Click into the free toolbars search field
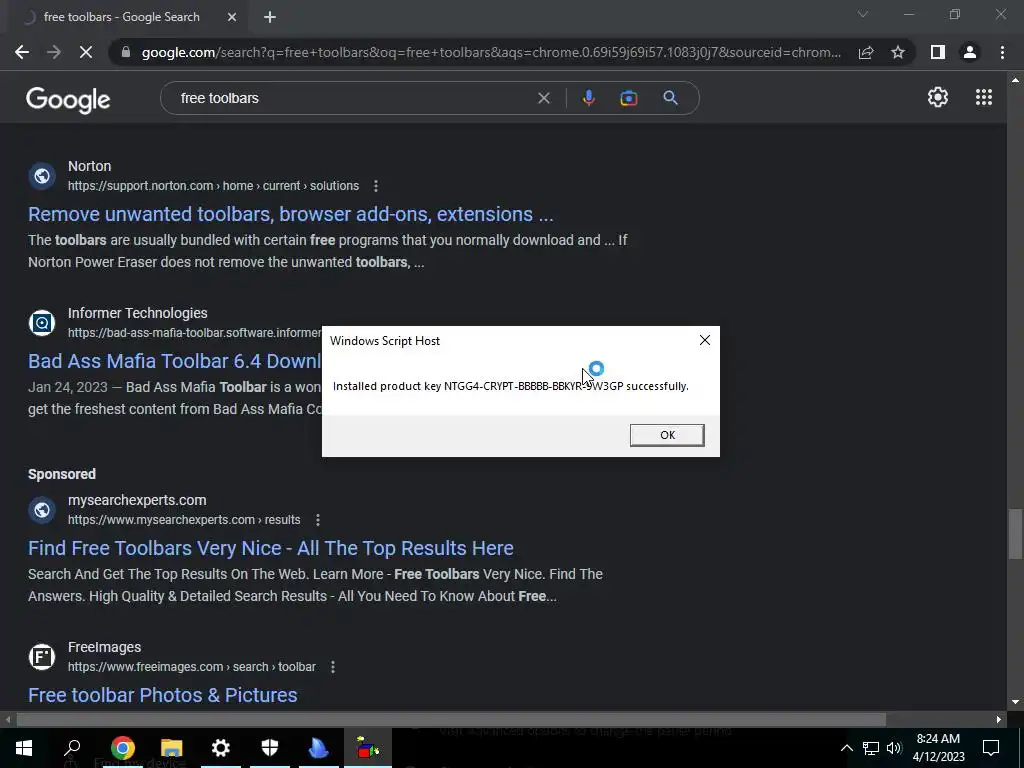This screenshot has height=768, width=1024. click(353, 98)
